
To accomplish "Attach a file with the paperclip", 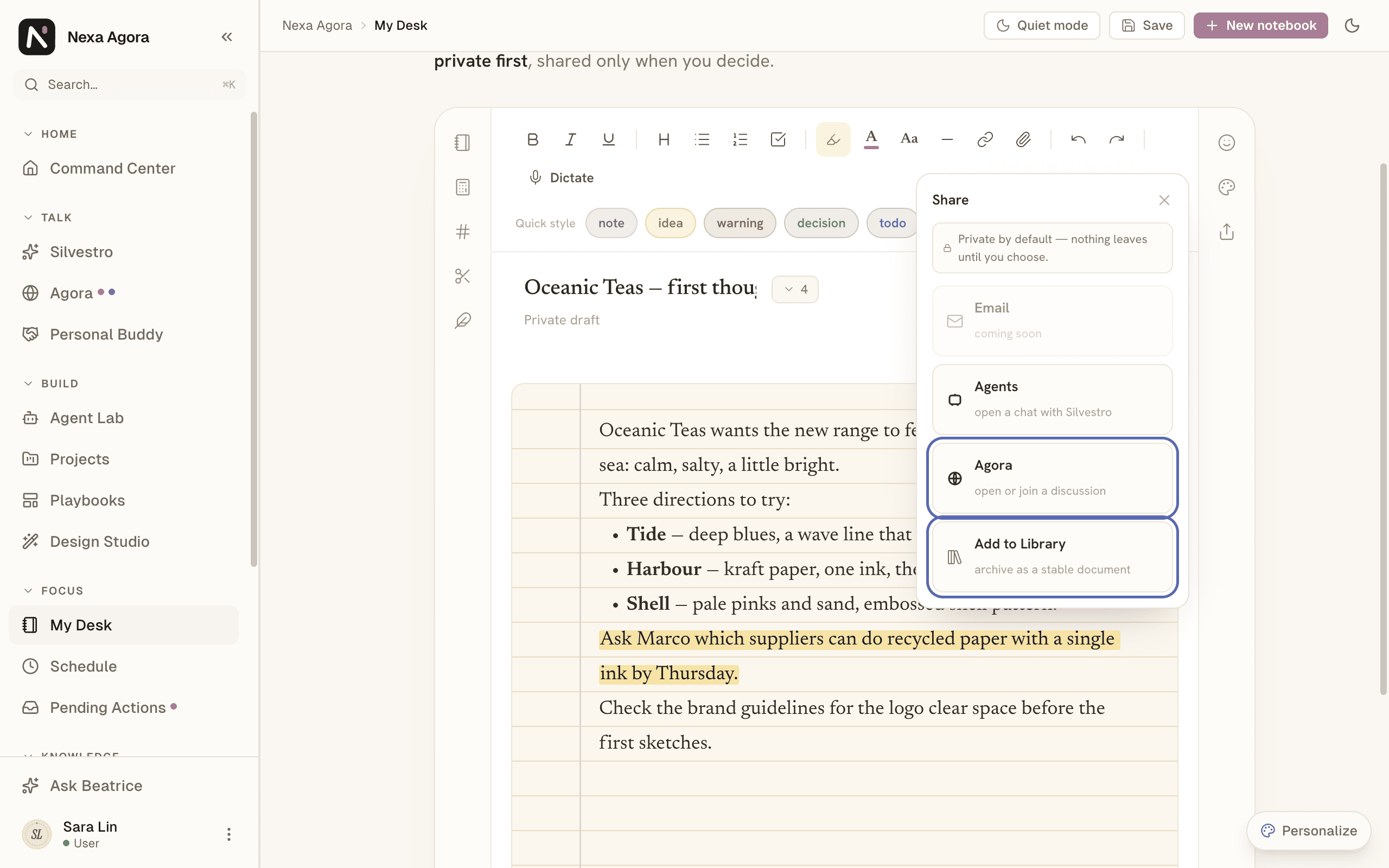I will pyautogui.click(x=1023, y=139).
